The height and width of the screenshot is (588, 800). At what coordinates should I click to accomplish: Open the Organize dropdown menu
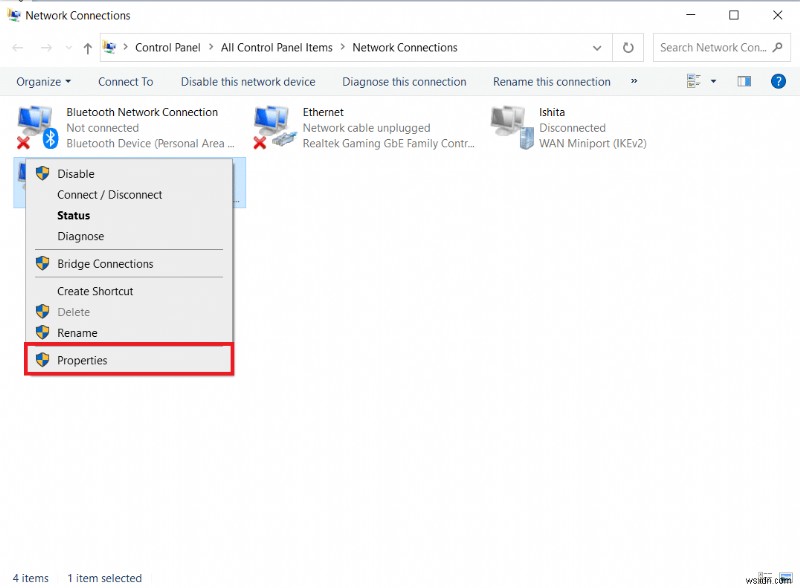43,82
